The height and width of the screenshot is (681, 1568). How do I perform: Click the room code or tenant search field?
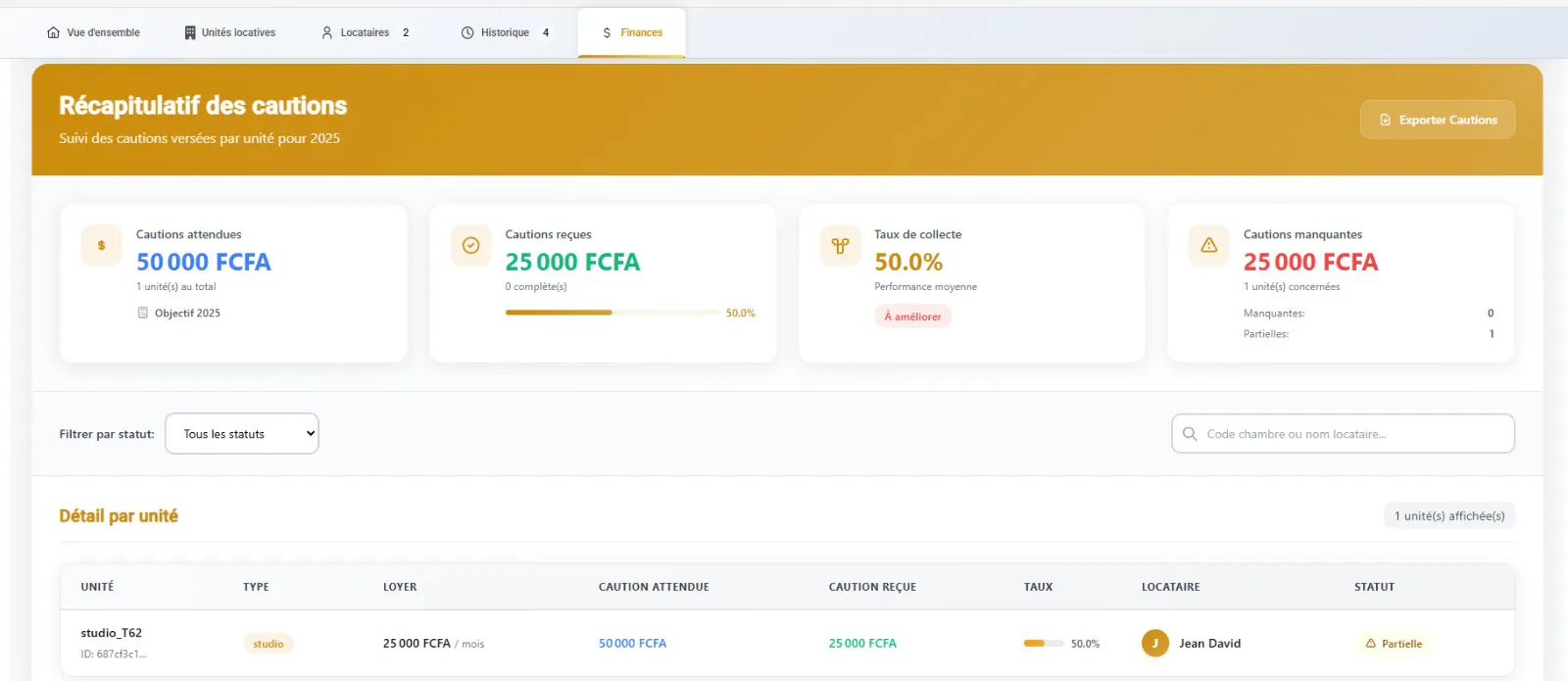pyautogui.click(x=1343, y=434)
